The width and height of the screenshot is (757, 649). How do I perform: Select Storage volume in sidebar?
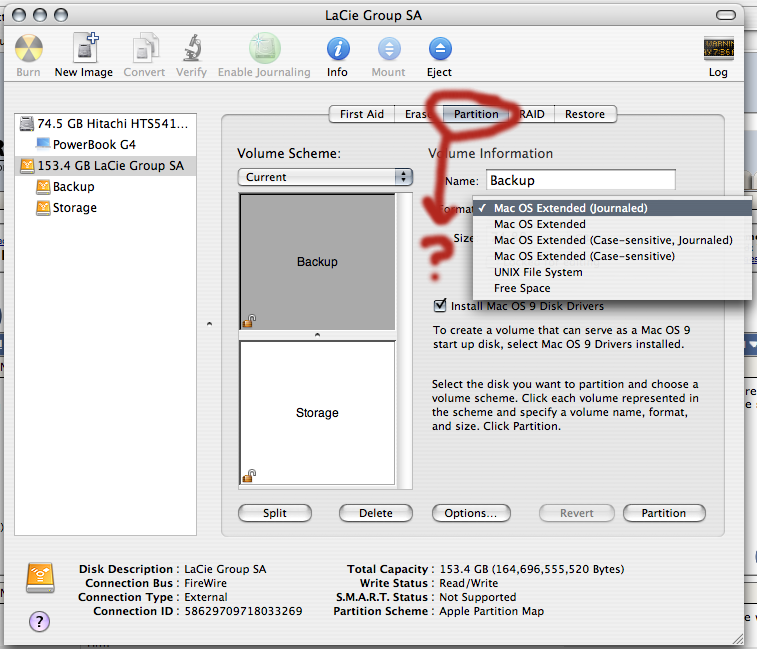tap(105, 208)
